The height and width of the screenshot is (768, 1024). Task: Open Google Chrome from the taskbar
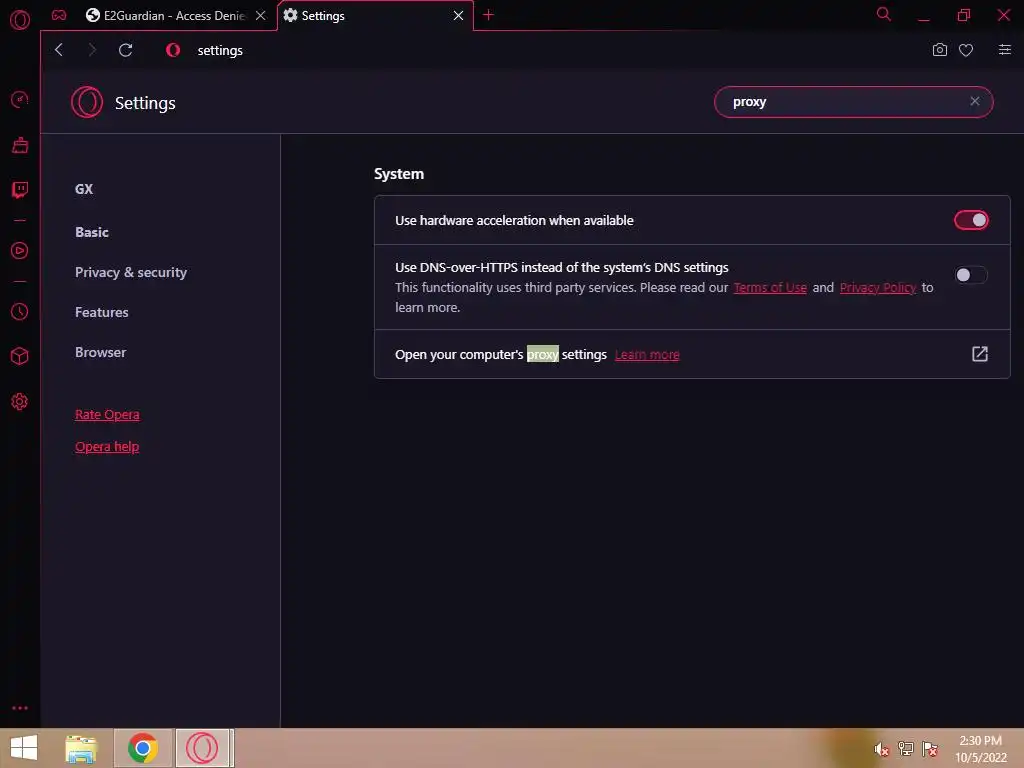(143, 748)
